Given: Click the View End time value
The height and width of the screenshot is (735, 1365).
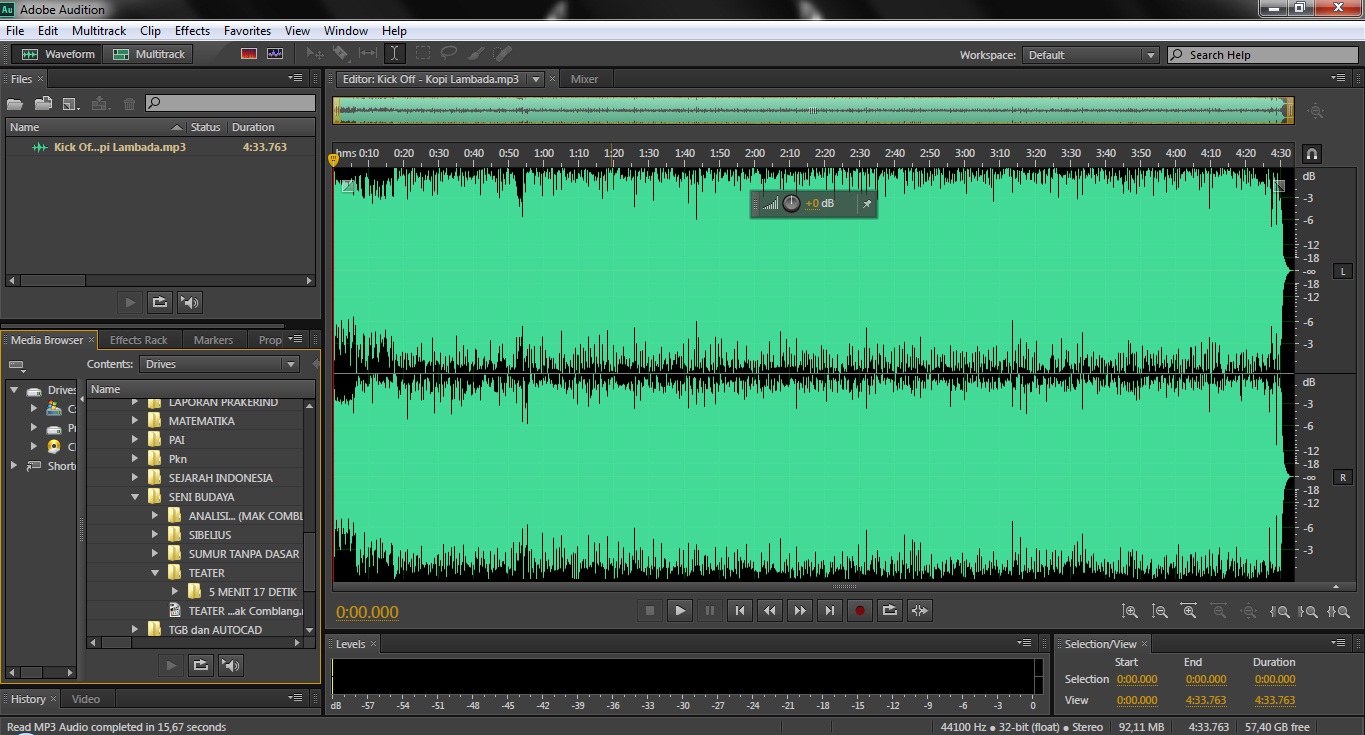Looking at the screenshot, I should click(1206, 700).
